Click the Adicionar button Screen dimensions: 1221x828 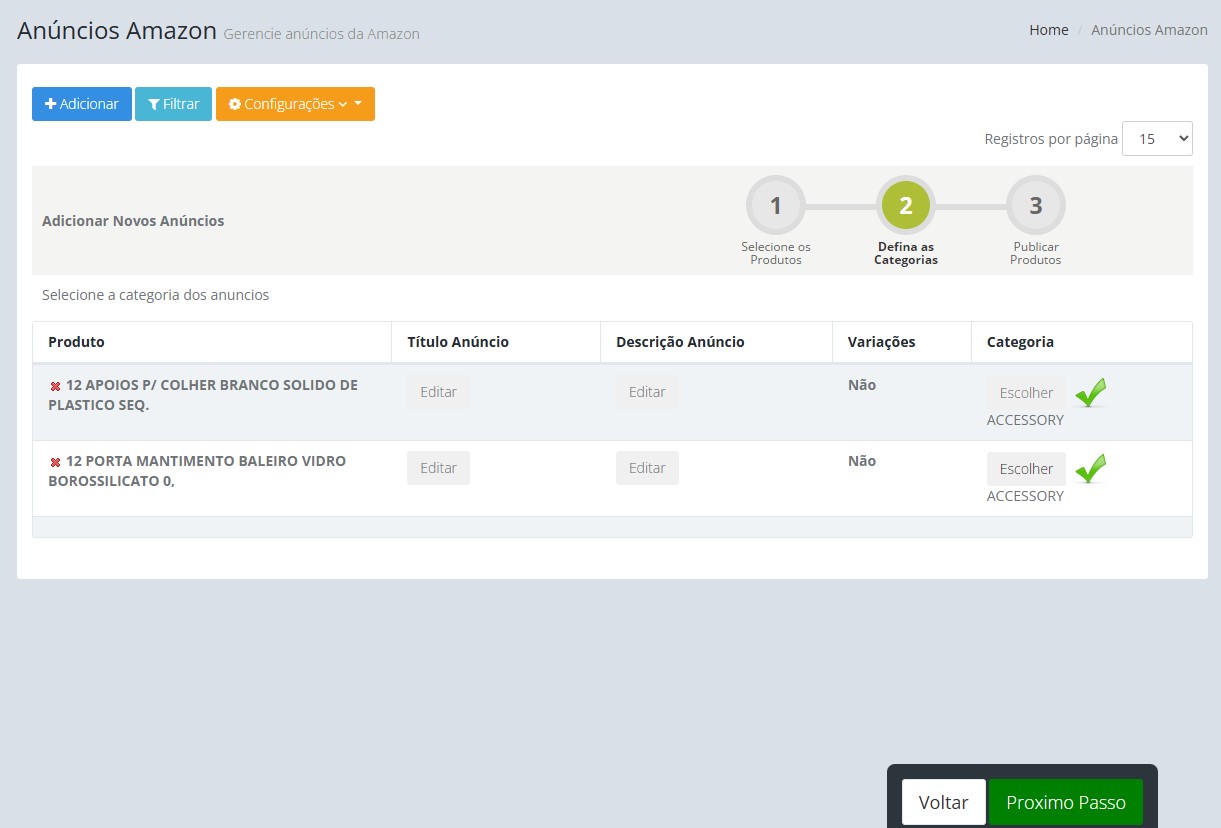point(82,104)
